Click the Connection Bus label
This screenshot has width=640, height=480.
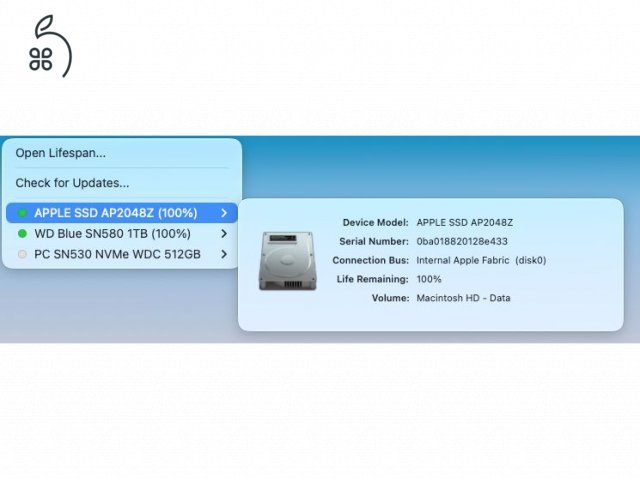pyautogui.click(x=371, y=260)
